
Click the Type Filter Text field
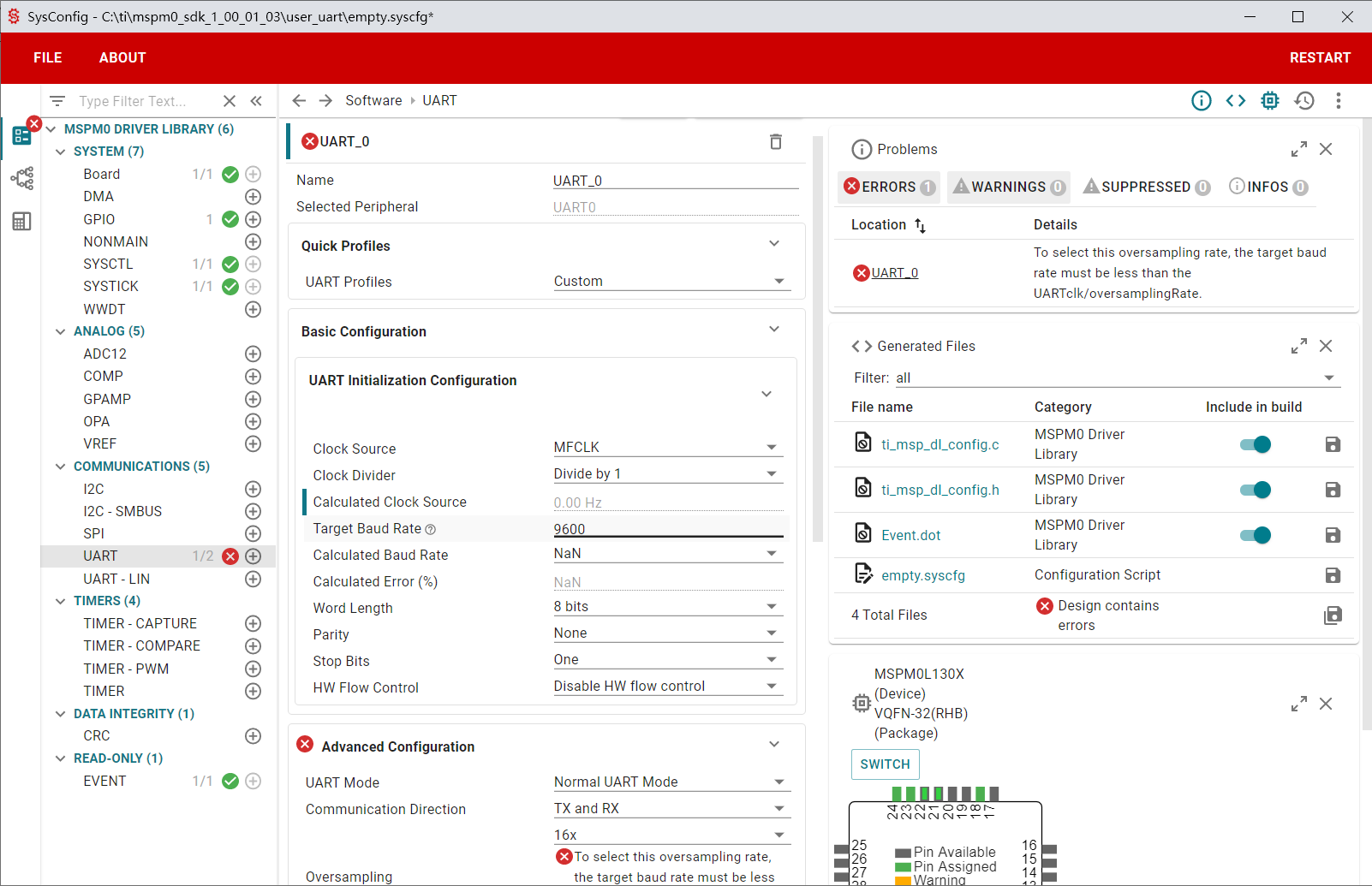tap(146, 101)
